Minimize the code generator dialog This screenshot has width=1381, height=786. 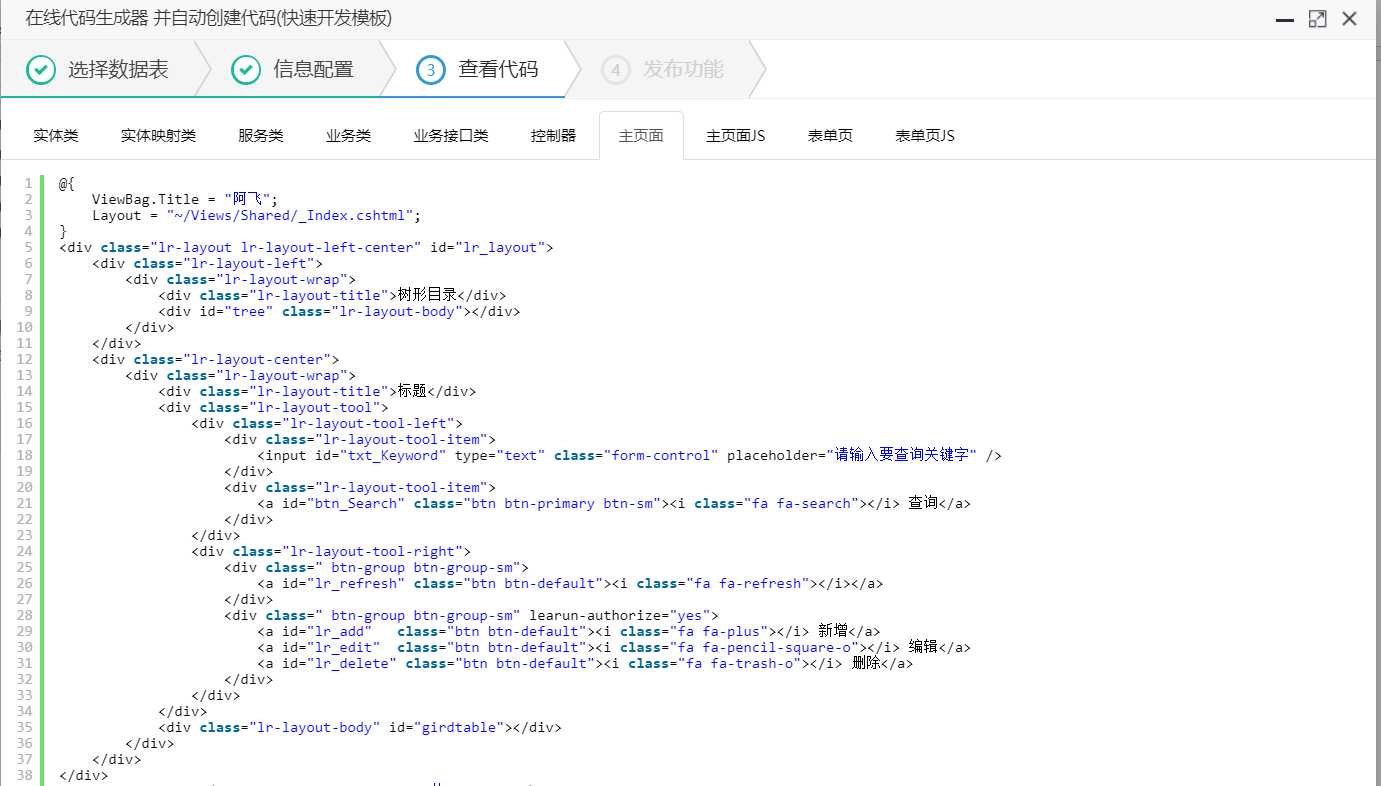coord(1285,19)
